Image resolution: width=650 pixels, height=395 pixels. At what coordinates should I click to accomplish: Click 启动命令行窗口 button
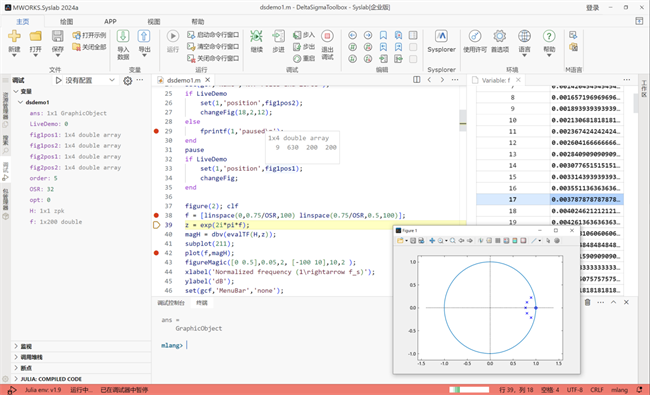tap(213, 35)
